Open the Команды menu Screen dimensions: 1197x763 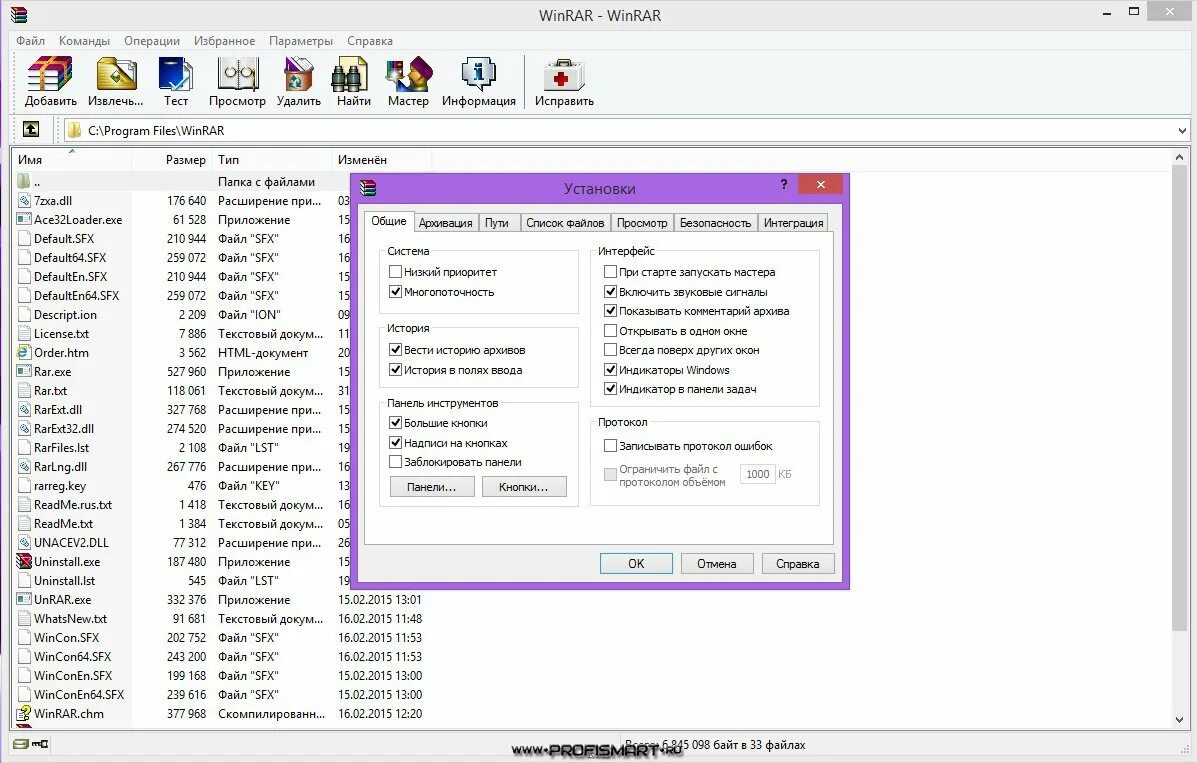[x=84, y=40]
